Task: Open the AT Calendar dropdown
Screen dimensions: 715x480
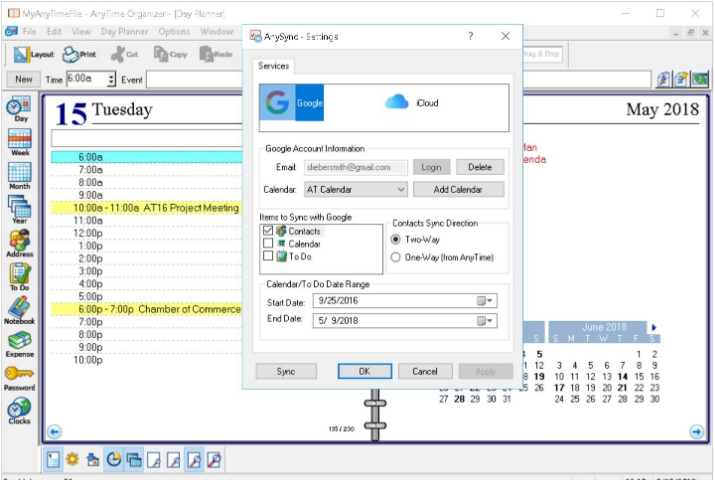Action: tap(356, 189)
